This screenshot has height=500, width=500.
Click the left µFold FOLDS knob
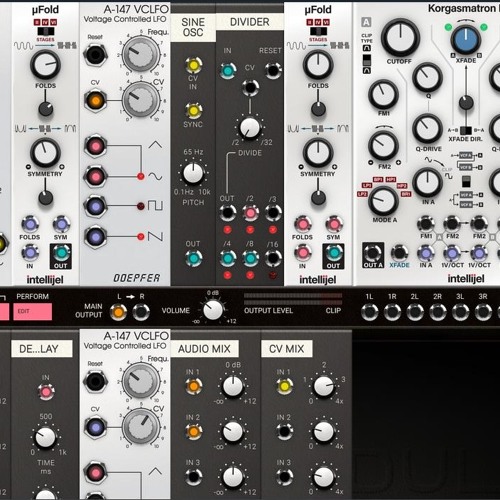click(45, 65)
